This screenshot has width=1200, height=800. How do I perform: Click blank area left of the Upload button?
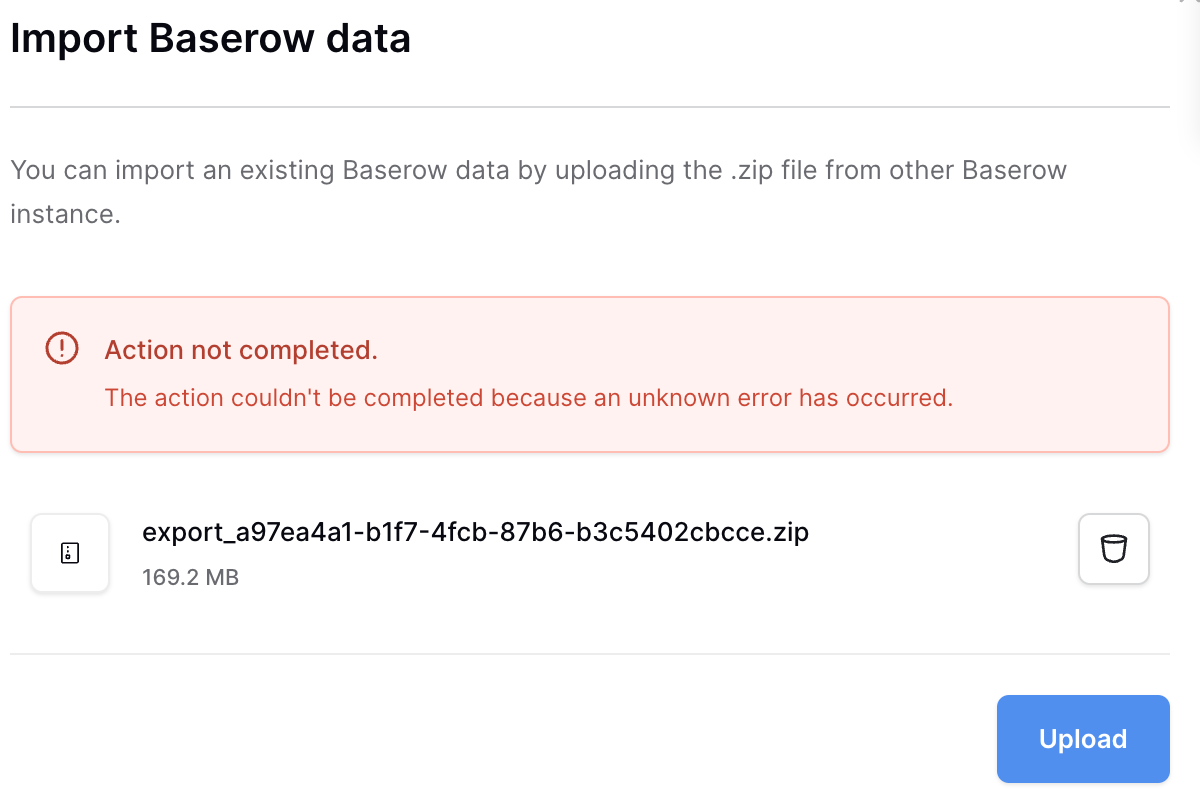[500, 739]
